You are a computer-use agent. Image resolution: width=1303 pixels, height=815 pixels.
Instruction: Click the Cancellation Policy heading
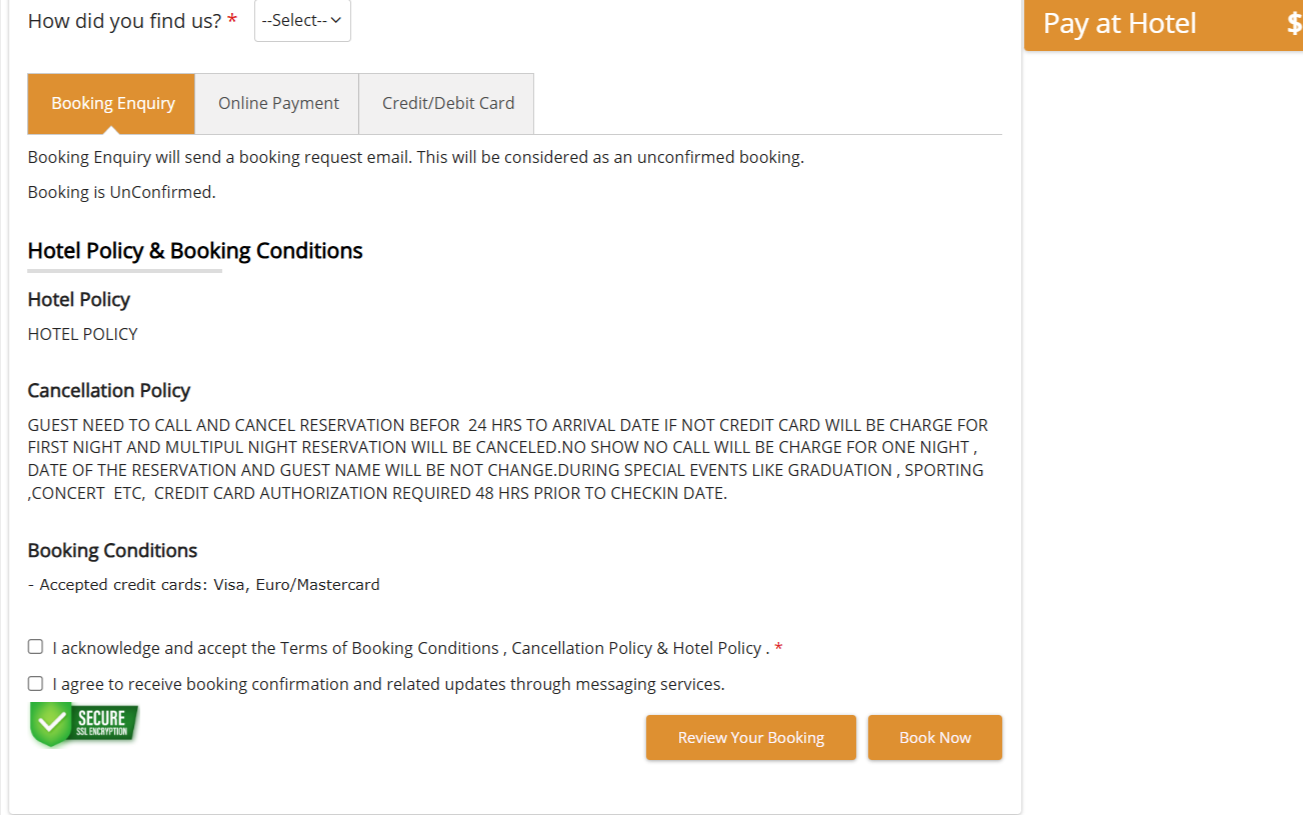[x=109, y=391]
